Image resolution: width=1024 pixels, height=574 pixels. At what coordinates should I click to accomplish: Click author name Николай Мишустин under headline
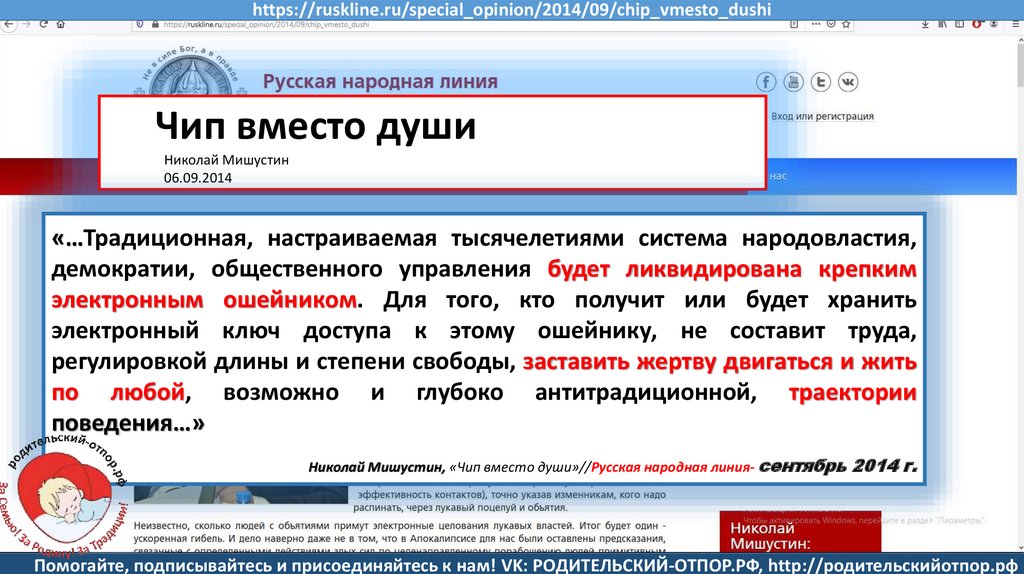click(226, 160)
